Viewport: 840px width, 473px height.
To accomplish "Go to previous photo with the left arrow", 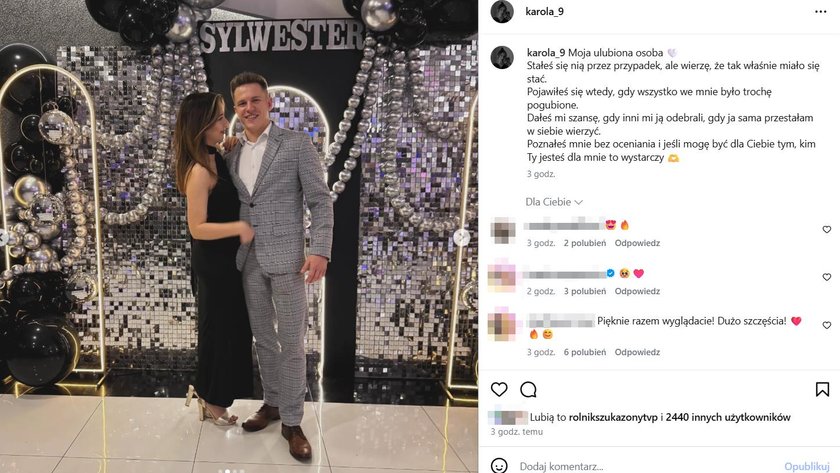I will [x=3, y=237].
